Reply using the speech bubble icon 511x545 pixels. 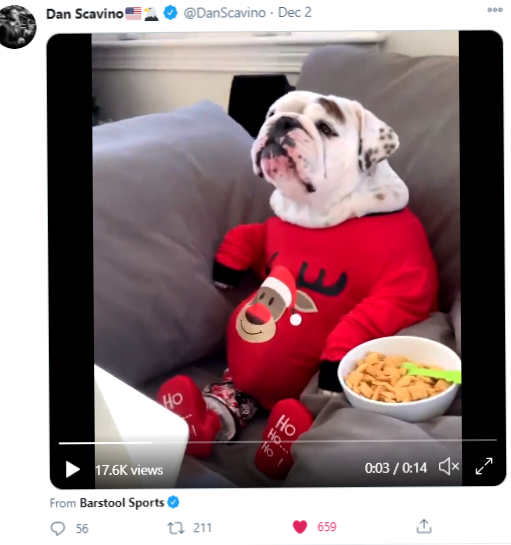[x=58, y=528]
